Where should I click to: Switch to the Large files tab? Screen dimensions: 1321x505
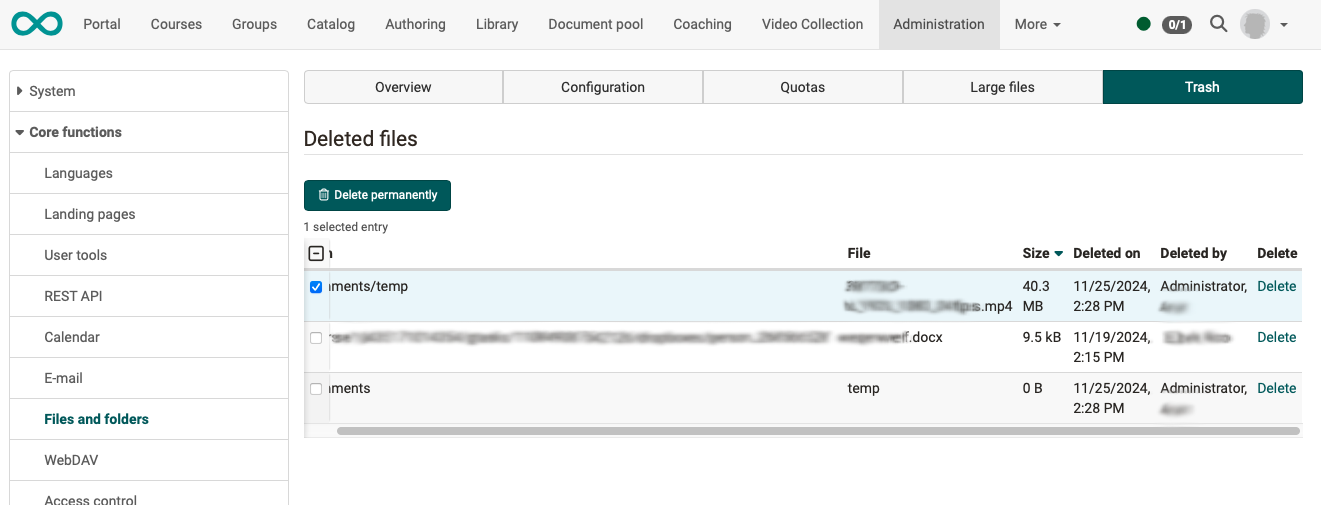click(x=1002, y=87)
